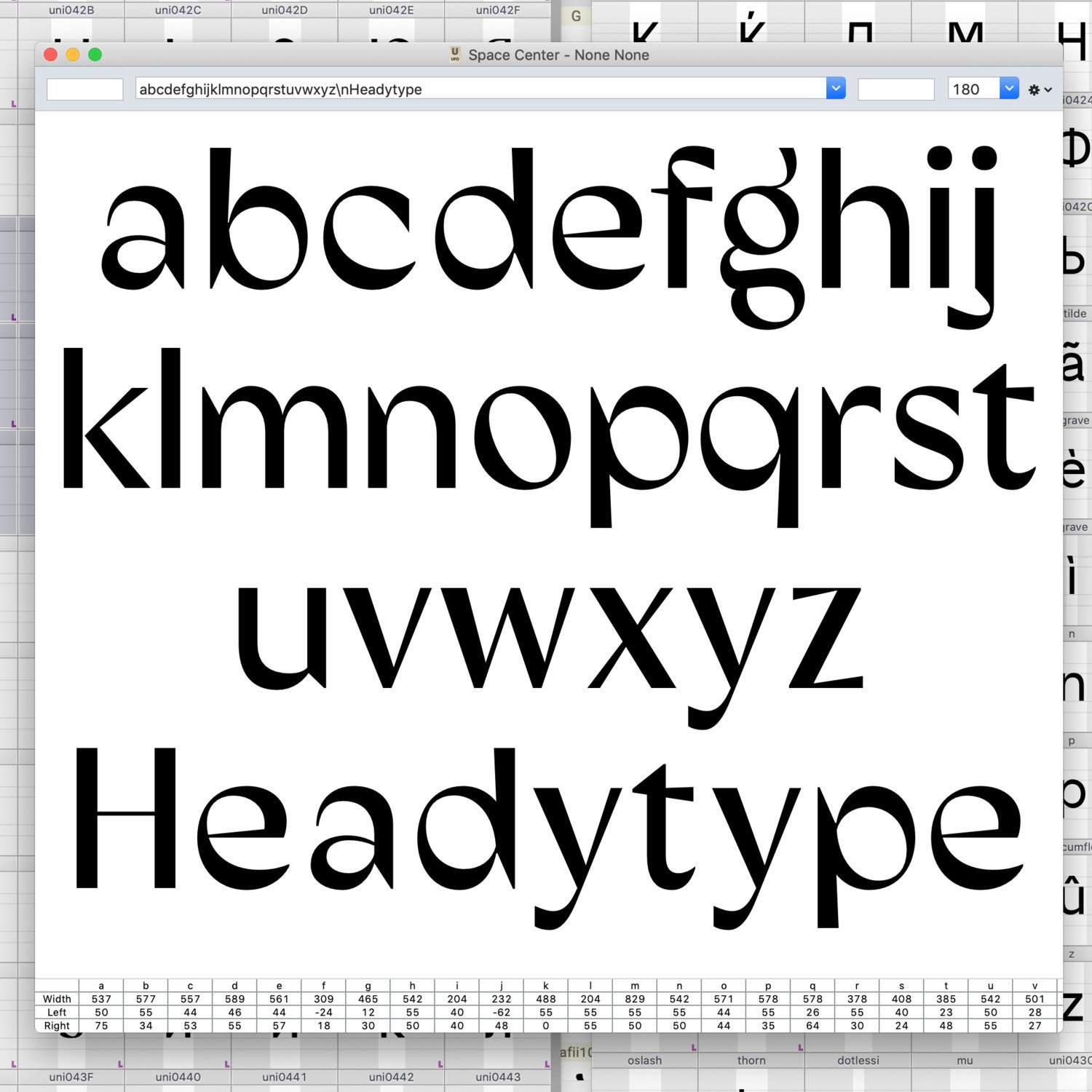1092x1092 pixels.
Task: Click the Left row label in the table
Action: (57, 1012)
